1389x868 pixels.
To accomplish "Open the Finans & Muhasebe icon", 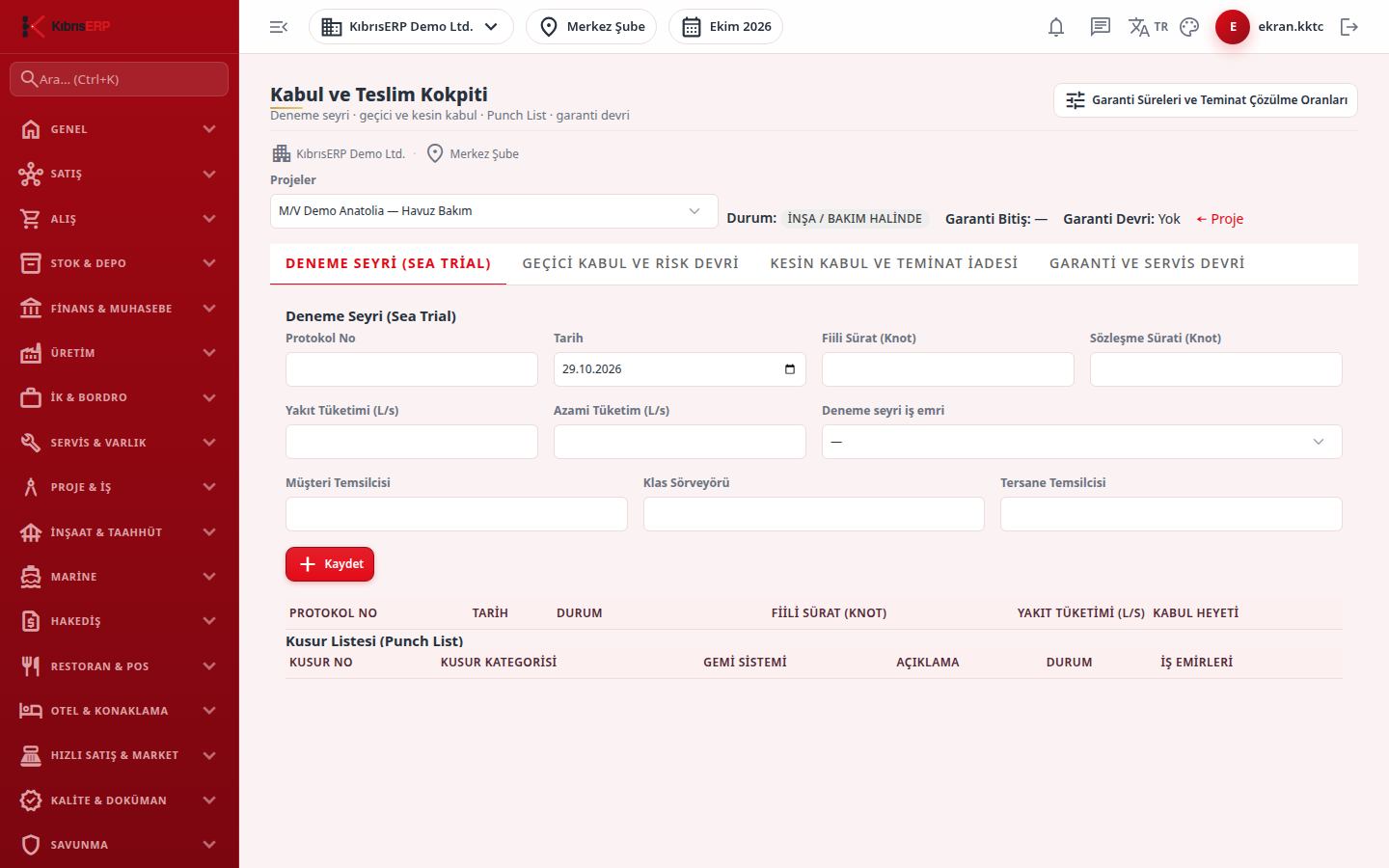I will tap(31, 309).
